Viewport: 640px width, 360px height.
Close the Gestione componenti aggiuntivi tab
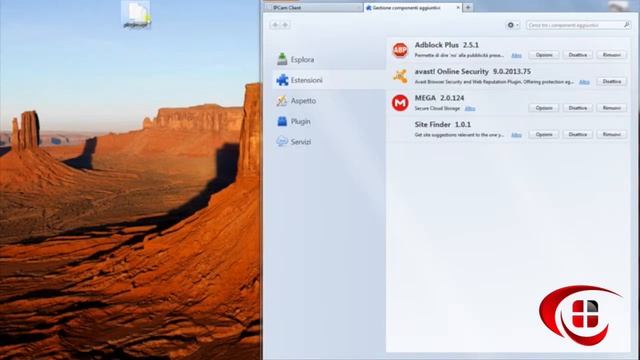pos(458,7)
